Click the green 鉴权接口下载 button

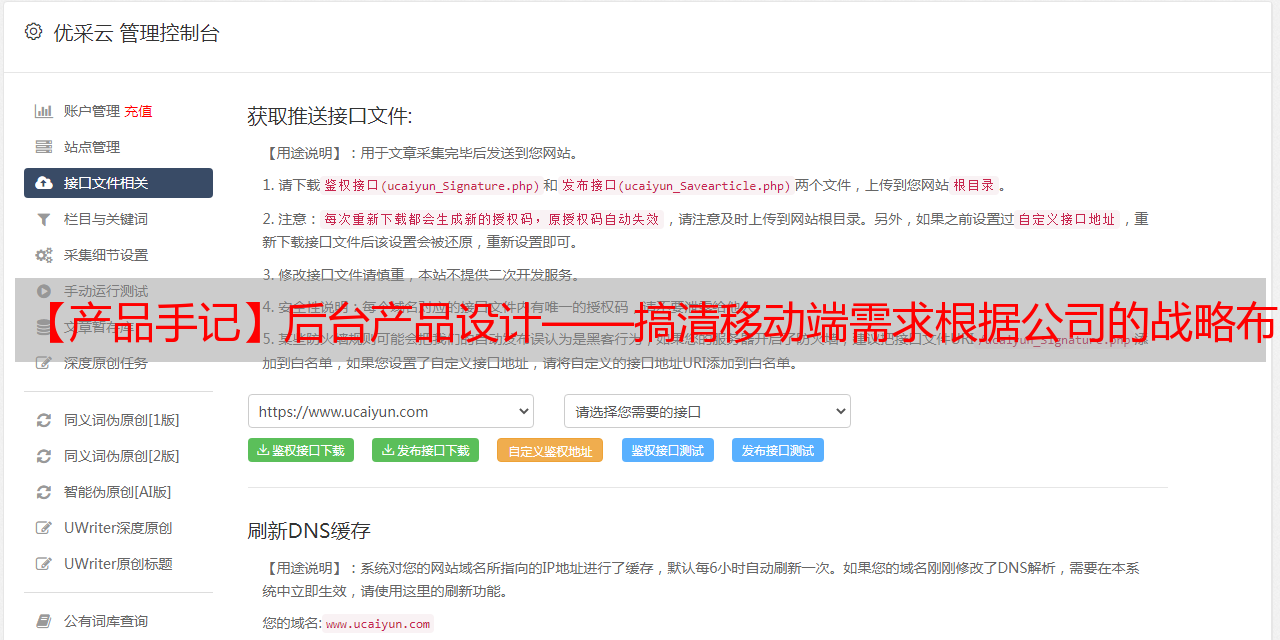point(301,450)
